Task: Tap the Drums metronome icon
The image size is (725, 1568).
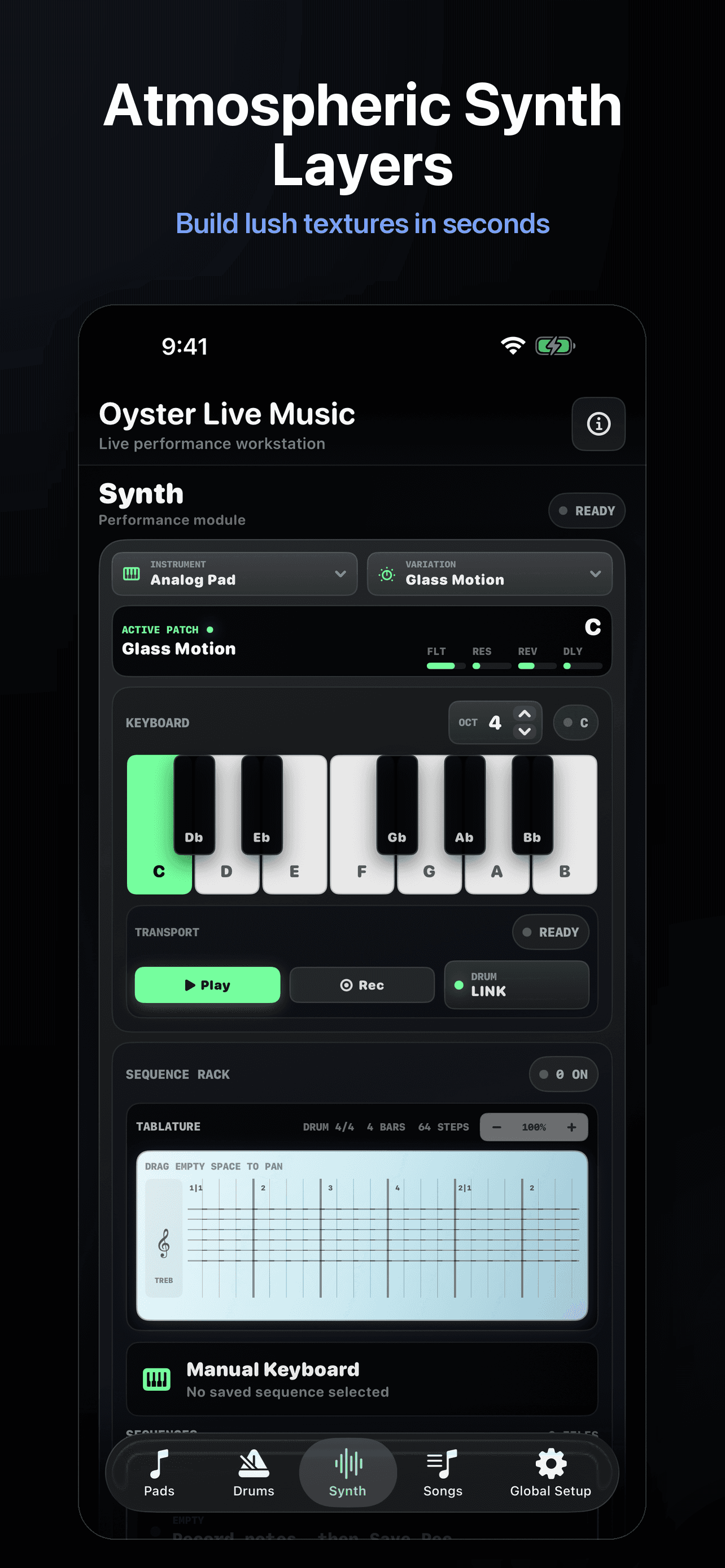Action: click(x=253, y=1464)
